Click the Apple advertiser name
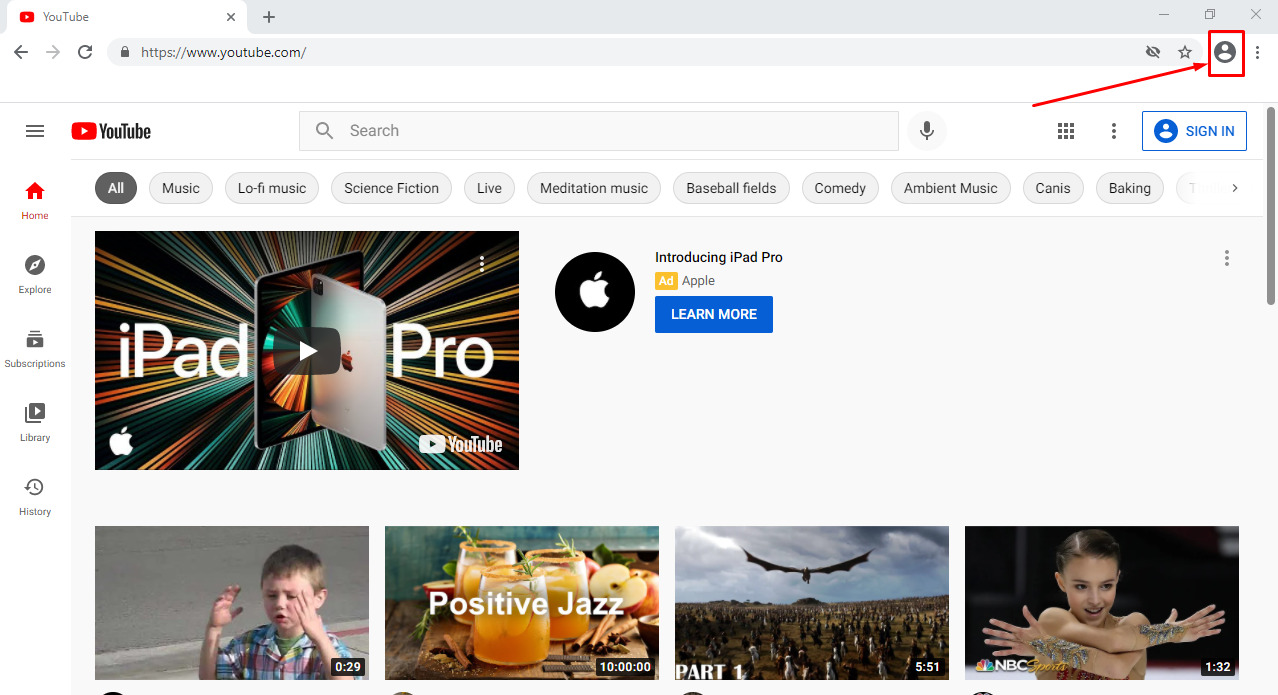The image size is (1278, 695). click(x=698, y=281)
